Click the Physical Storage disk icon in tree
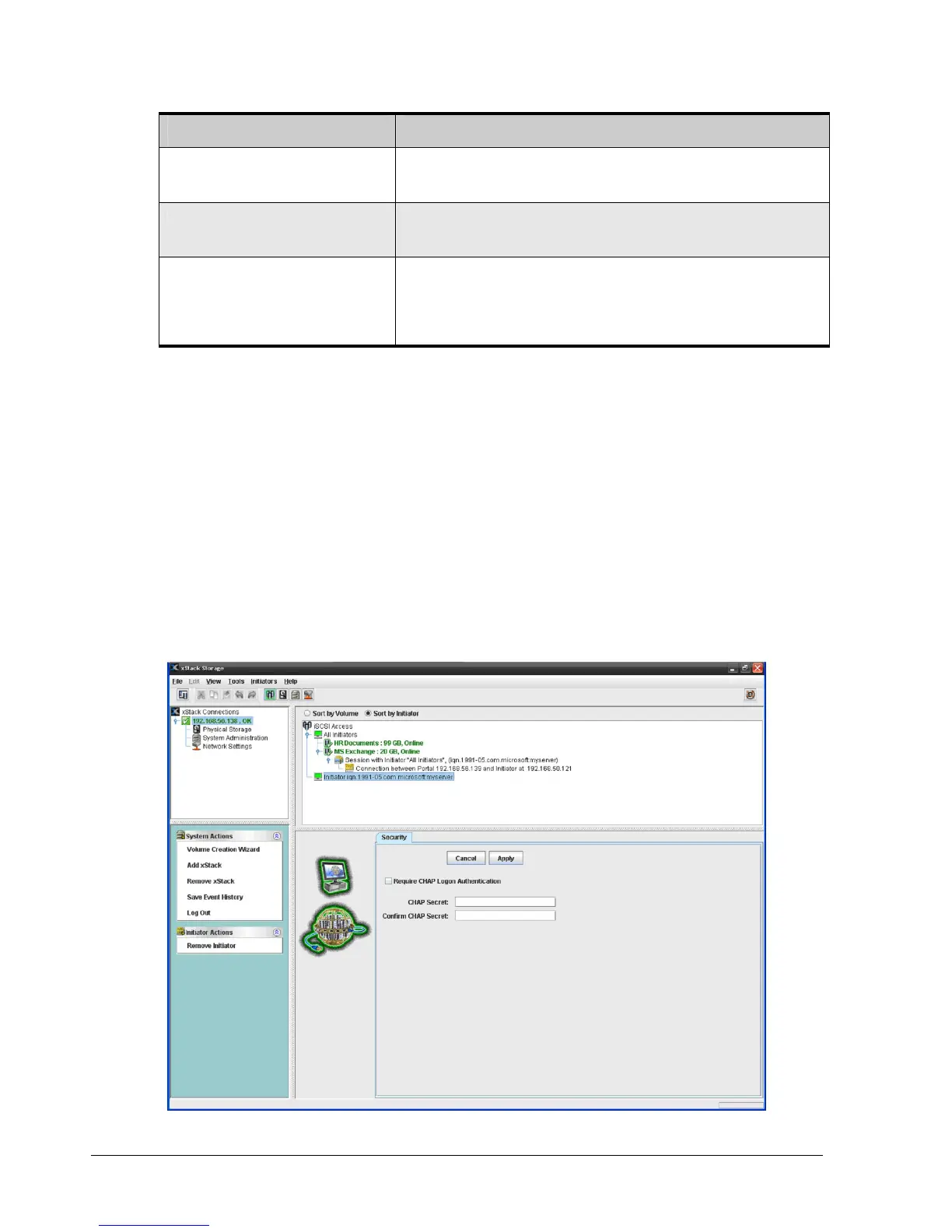Viewport: 952px width, 1232px height. click(x=197, y=729)
